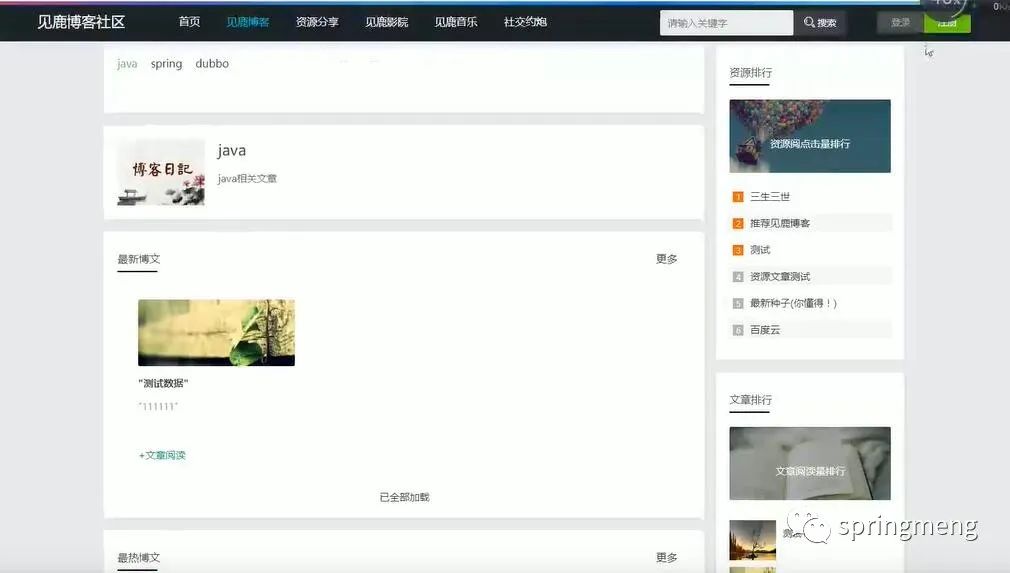Open ranked resource 测试

click(760, 250)
